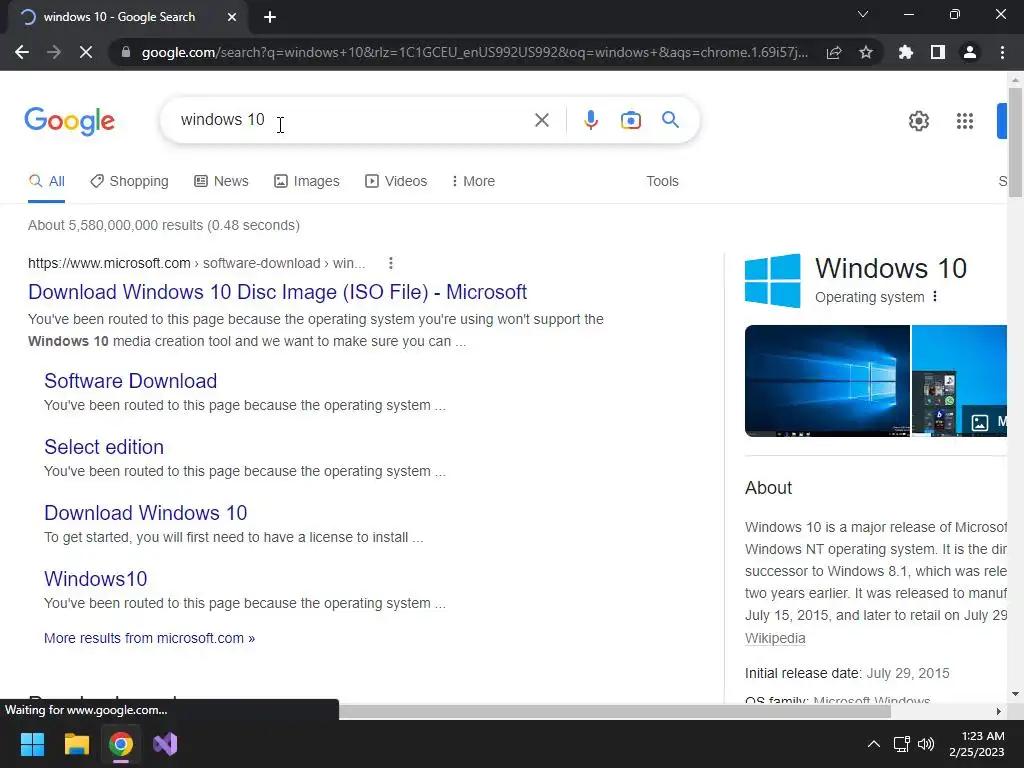Follow the Wikipedia link

point(775,638)
